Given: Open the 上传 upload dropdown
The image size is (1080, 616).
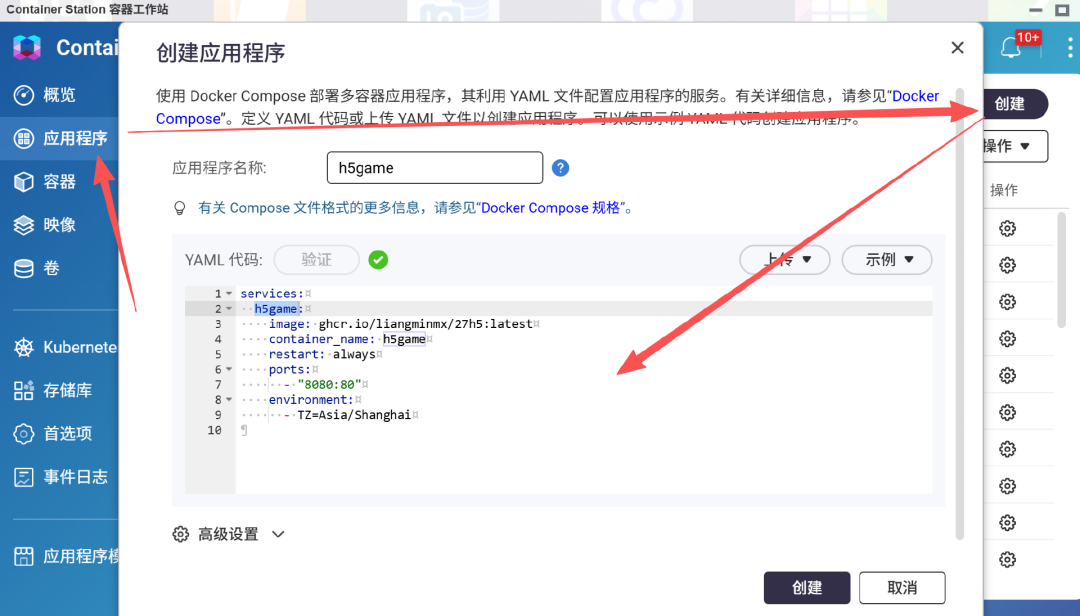Looking at the screenshot, I should click(785, 260).
